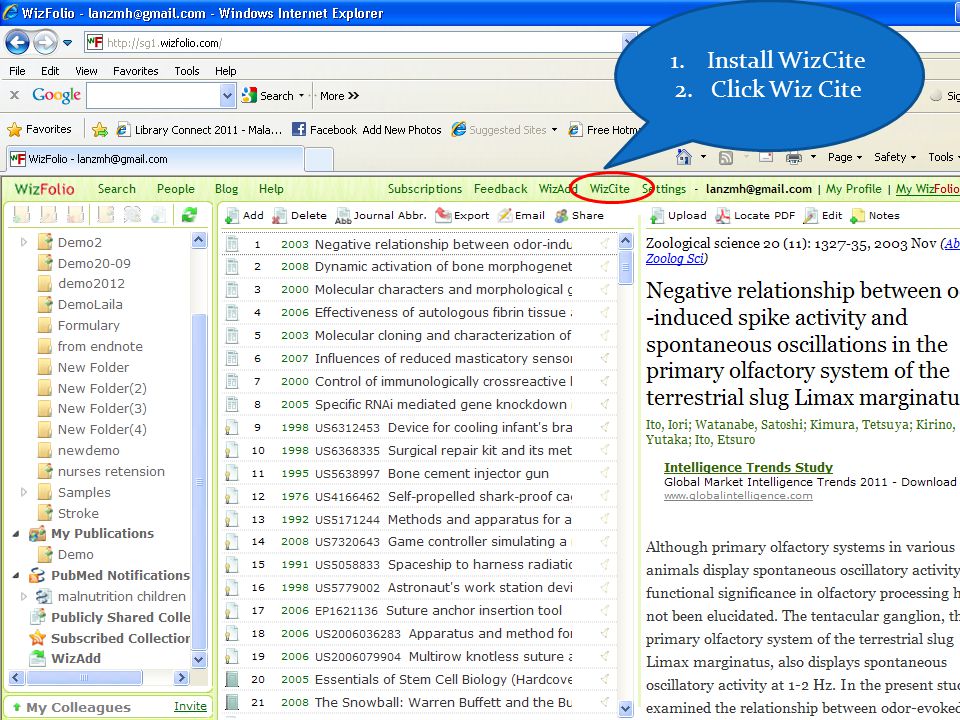Viewport: 960px width, 720px height.
Task: Click the Email icon
Action: 505,216
